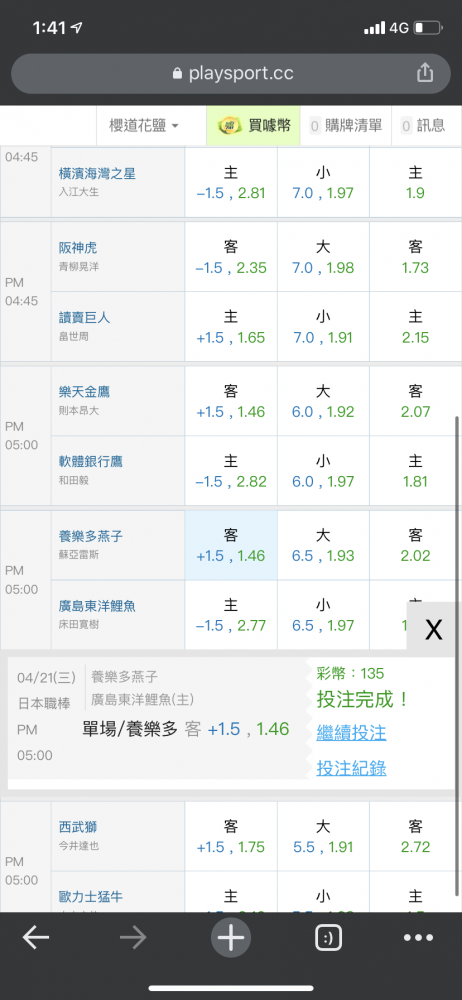
Task: Click the 投注完成! confirmation text
Action: tap(362, 700)
